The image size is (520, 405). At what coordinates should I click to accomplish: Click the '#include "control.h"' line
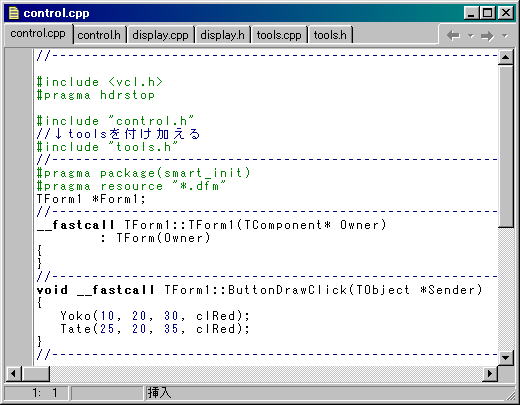coord(115,121)
